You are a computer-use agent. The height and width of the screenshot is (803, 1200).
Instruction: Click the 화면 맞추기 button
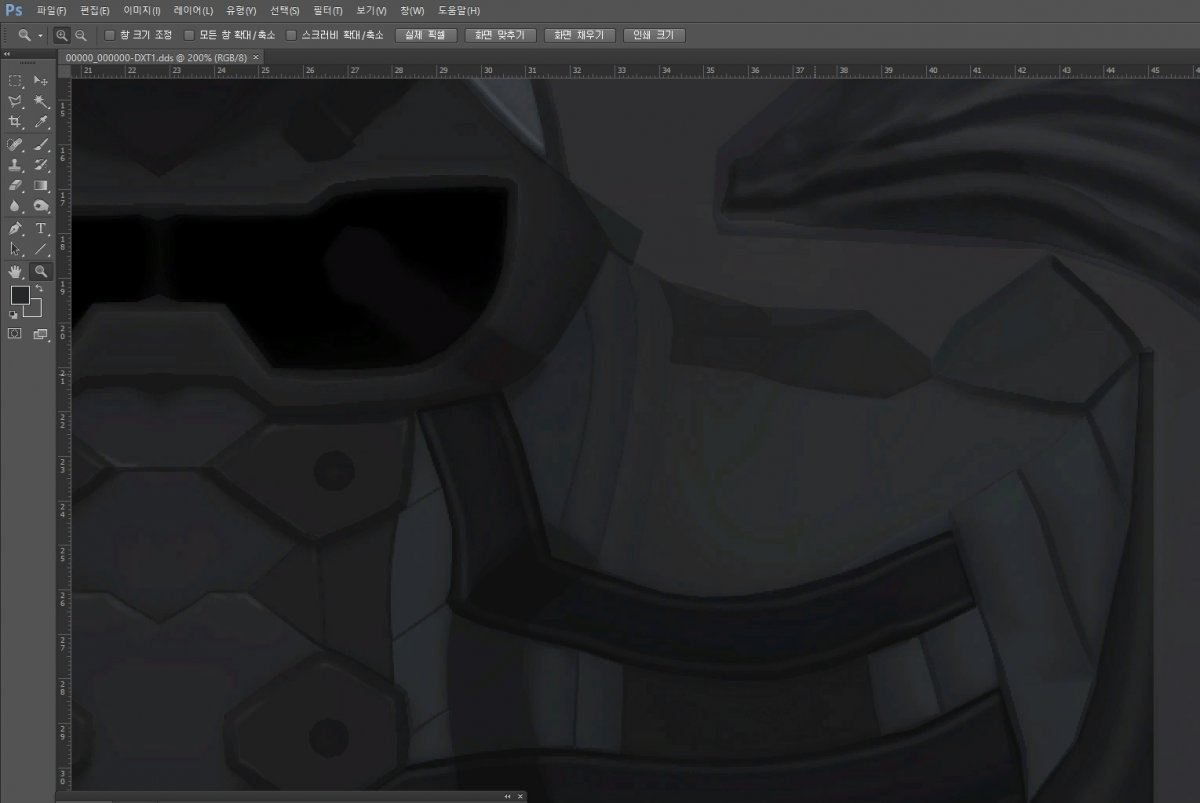tap(497, 35)
